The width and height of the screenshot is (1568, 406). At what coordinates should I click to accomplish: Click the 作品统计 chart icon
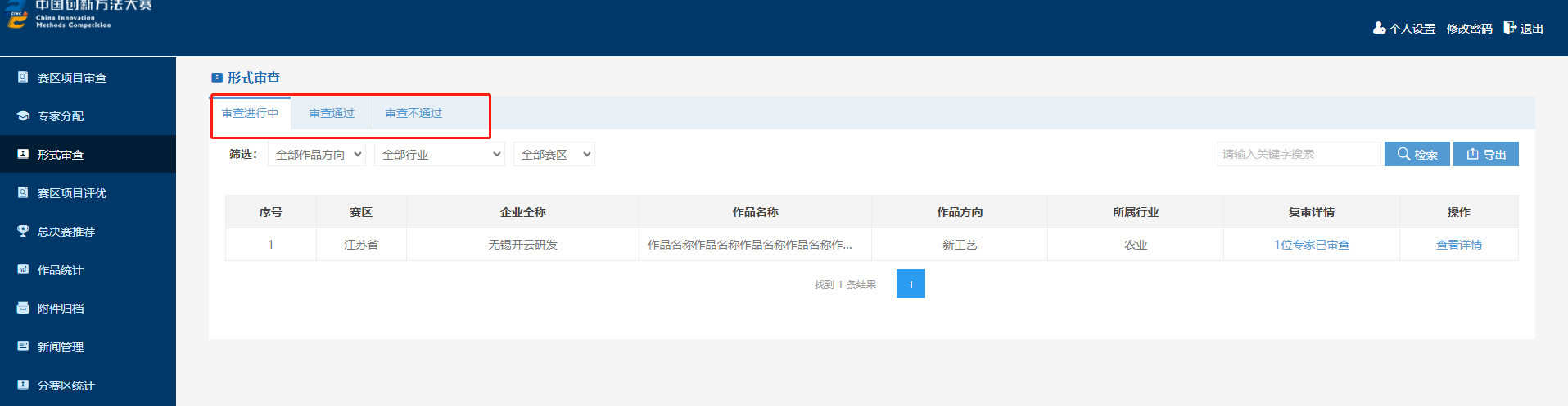coord(23,269)
